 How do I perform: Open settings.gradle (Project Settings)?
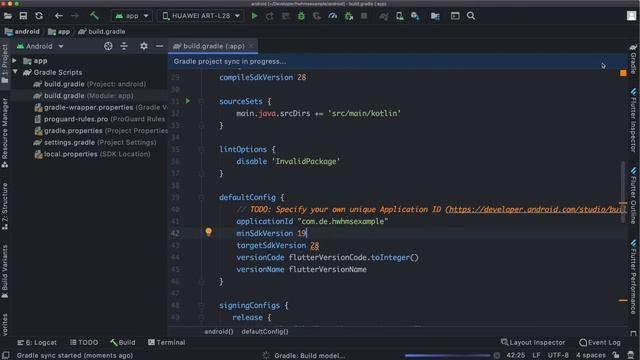(x=95, y=142)
